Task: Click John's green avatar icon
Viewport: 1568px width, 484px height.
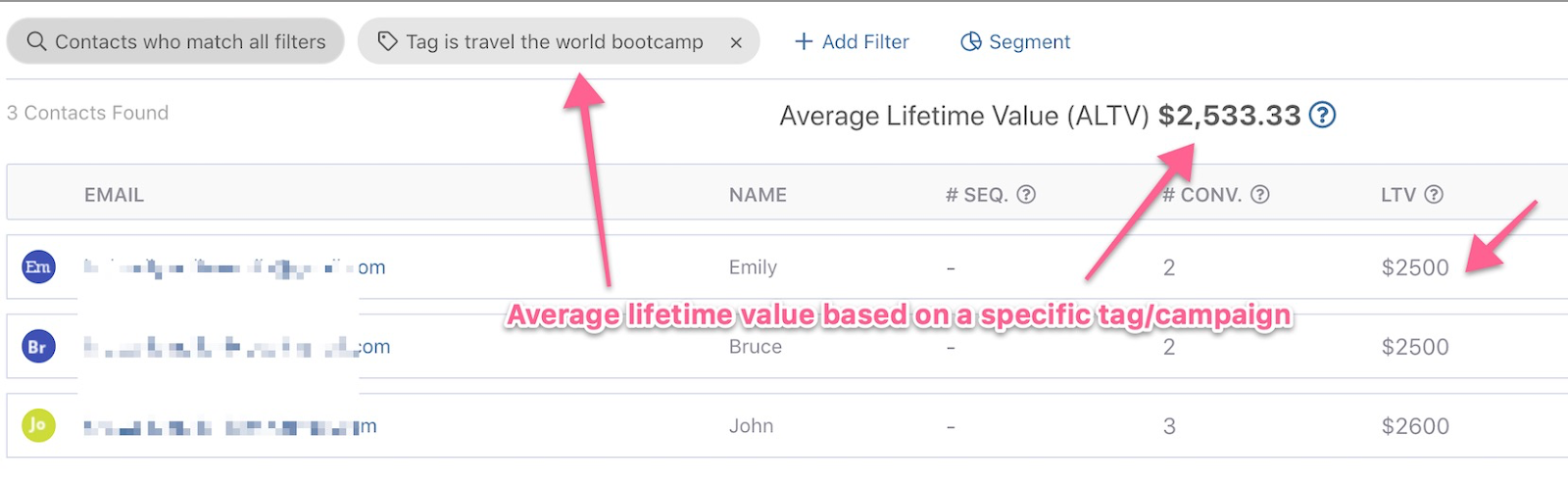Action: click(38, 425)
